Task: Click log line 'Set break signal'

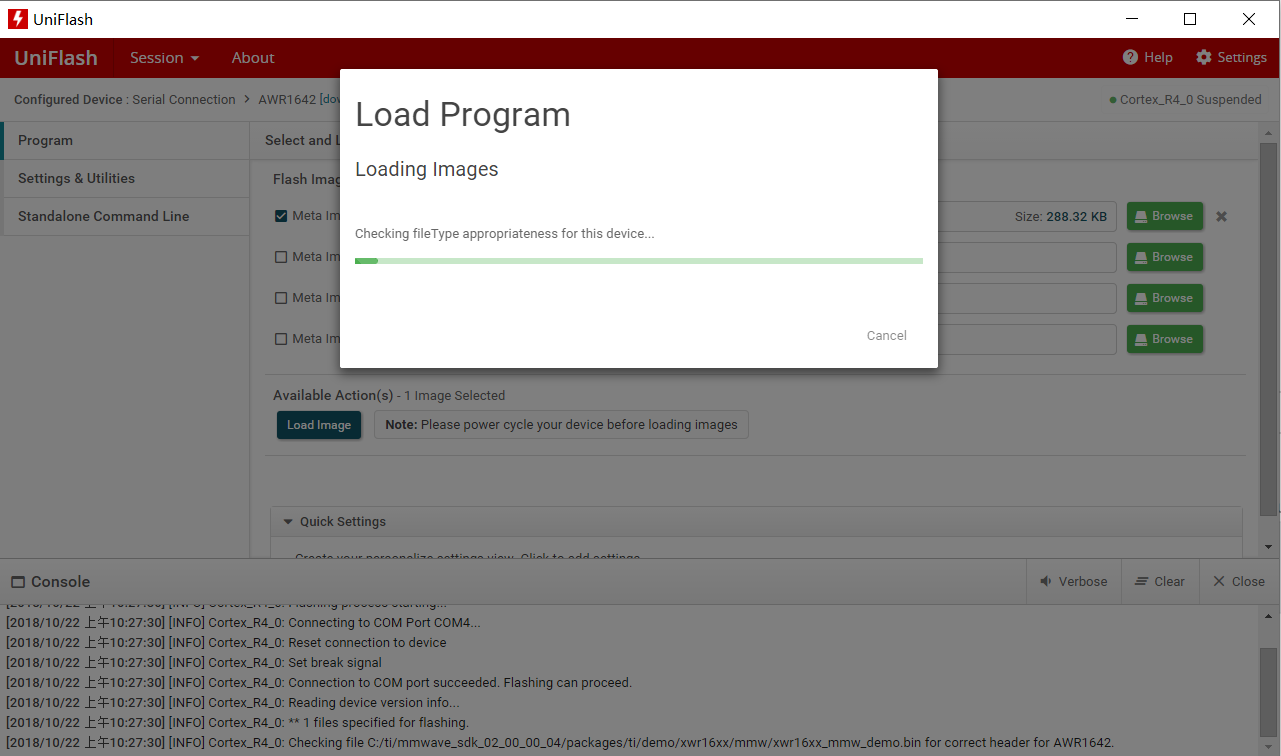Action: click(194, 663)
